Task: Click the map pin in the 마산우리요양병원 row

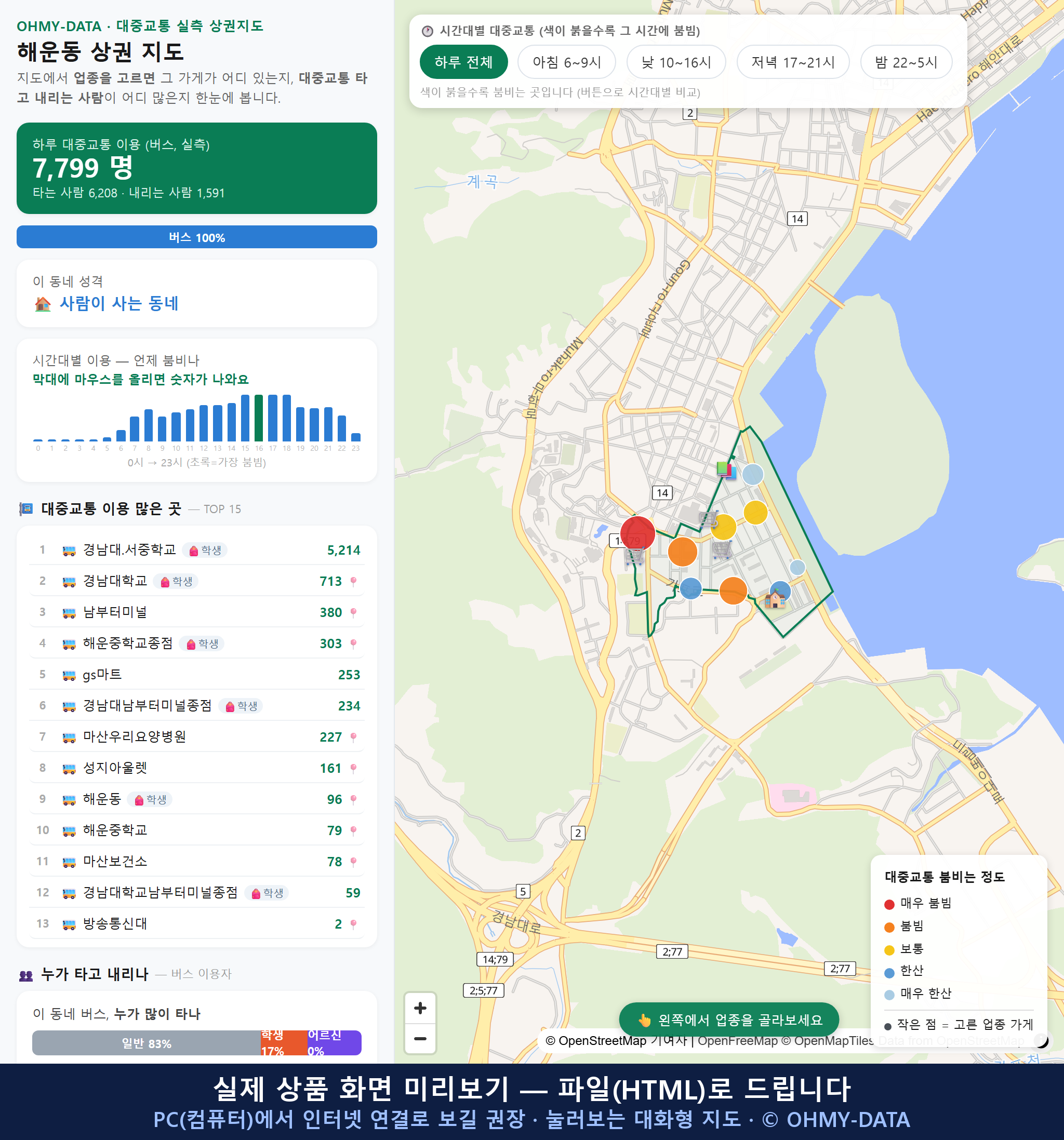Action: [353, 737]
